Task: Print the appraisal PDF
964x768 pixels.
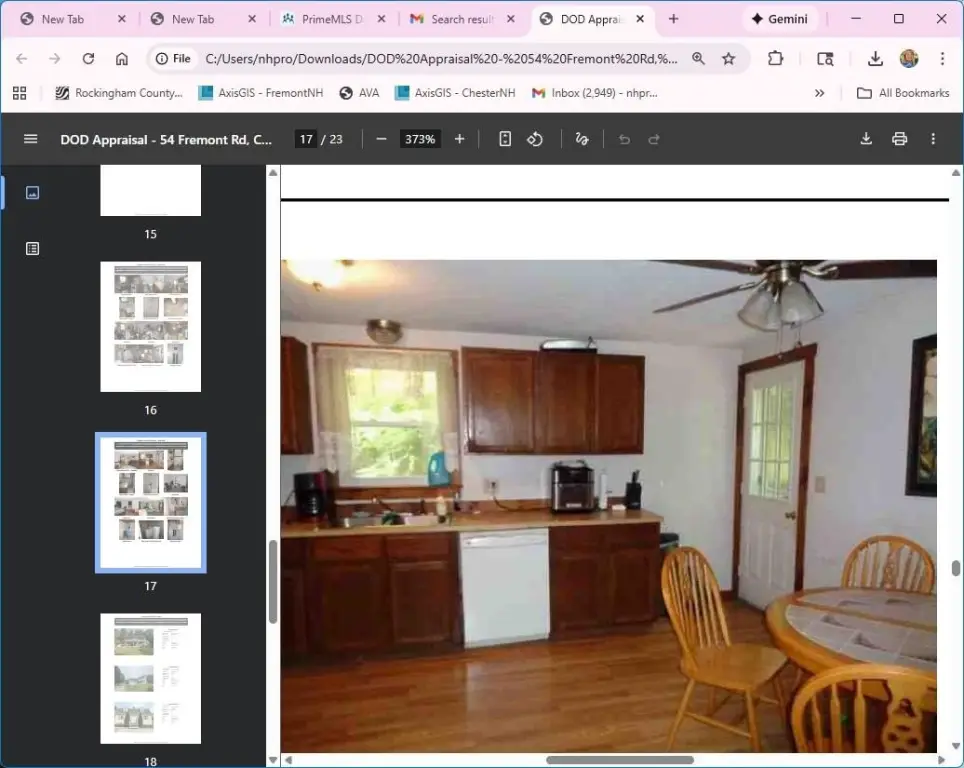Action: click(x=899, y=139)
